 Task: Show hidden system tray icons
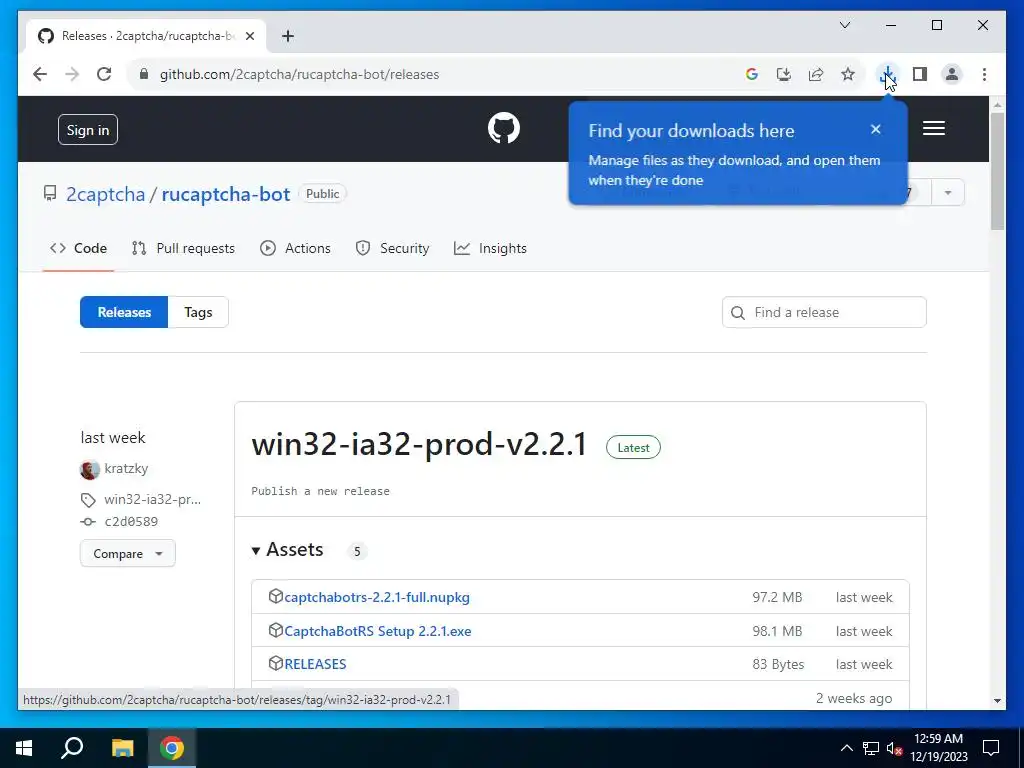846,748
